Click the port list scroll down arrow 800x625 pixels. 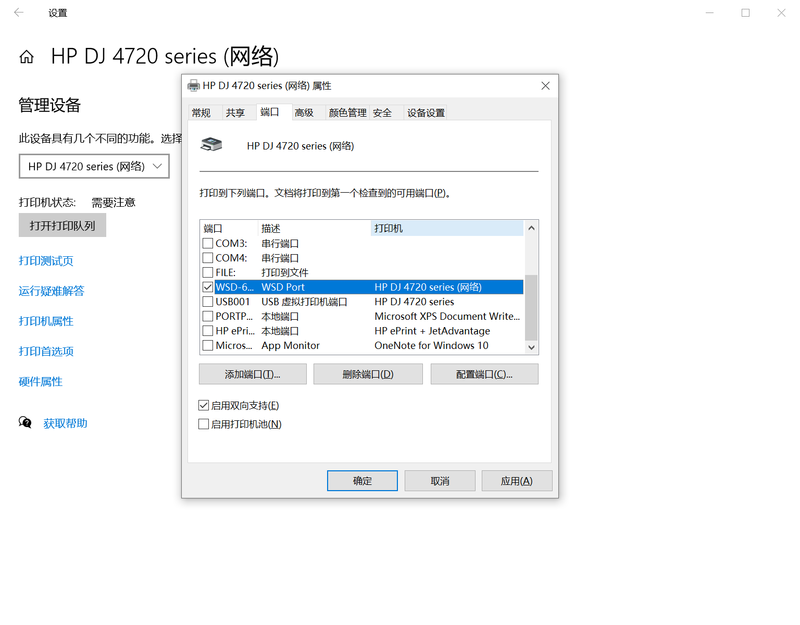[531, 346]
